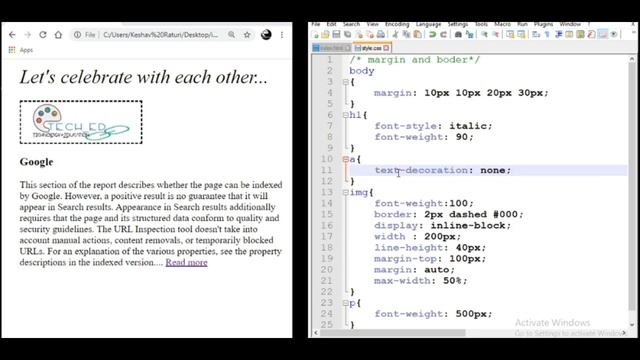Image resolution: width=640 pixels, height=360 pixels.
Task: Collapse the h1 block fold marker on line 6
Action: pos(345,115)
